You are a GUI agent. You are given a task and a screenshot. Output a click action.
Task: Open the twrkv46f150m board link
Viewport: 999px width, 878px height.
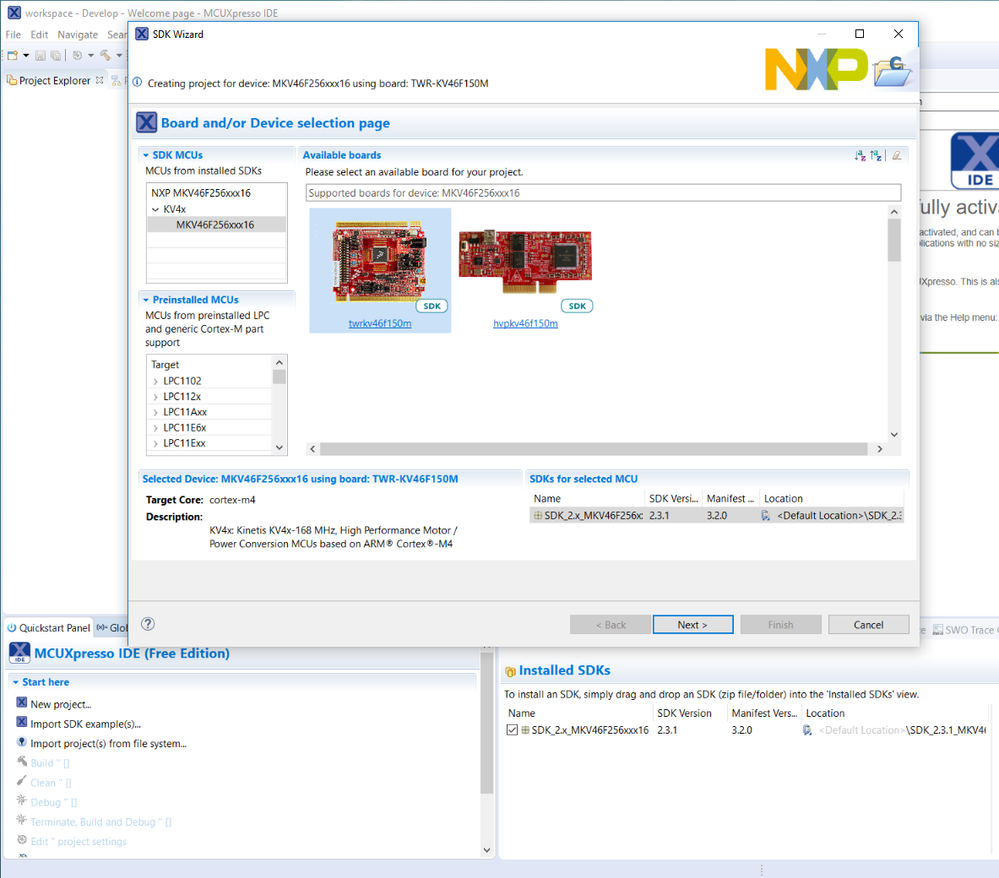(x=380, y=324)
